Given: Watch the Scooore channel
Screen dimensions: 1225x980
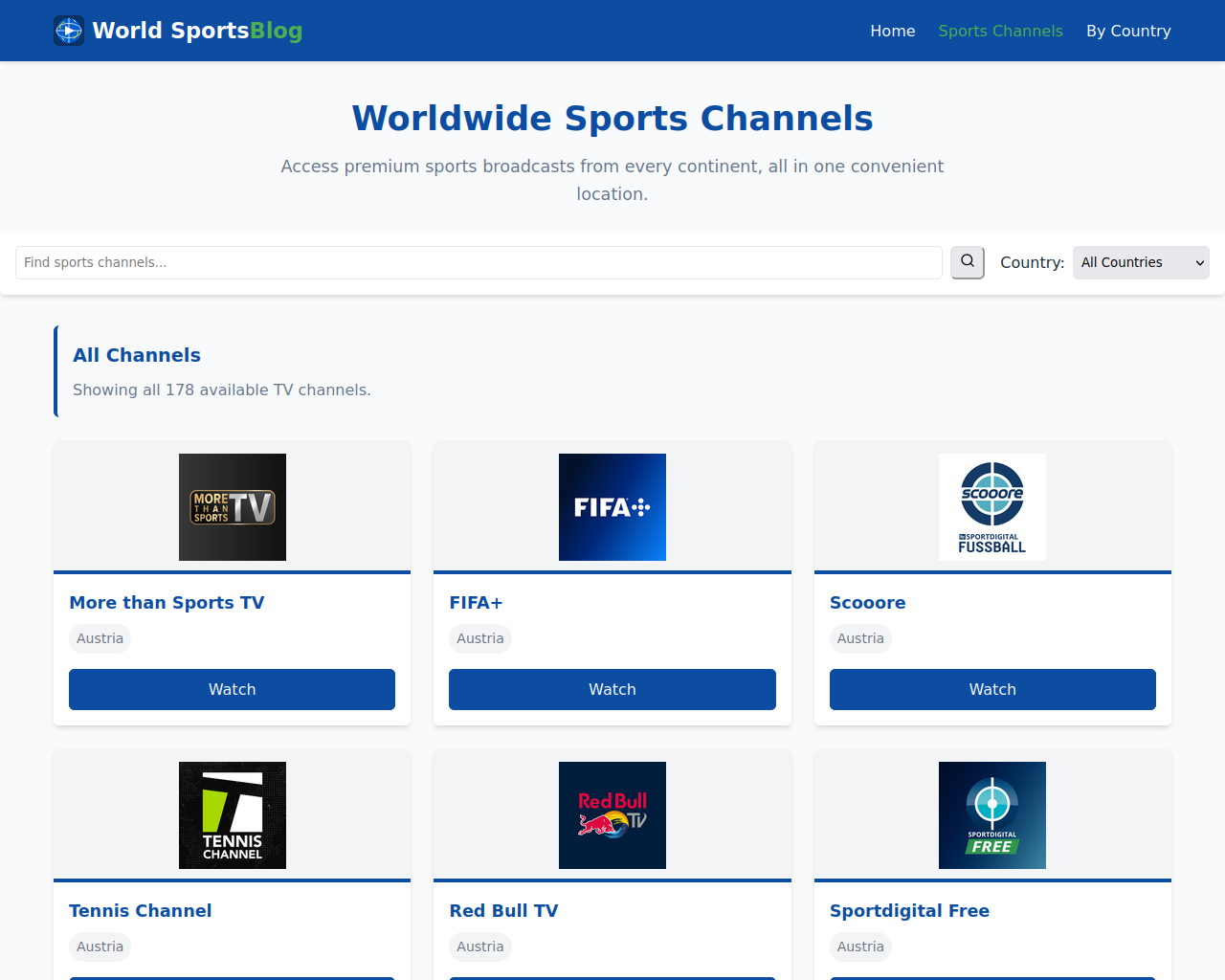Looking at the screenshot, I should coord(992,689).
